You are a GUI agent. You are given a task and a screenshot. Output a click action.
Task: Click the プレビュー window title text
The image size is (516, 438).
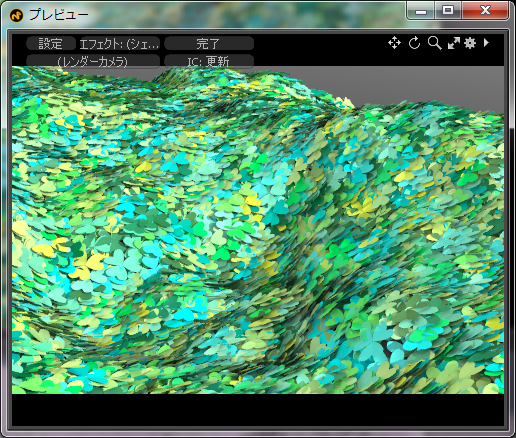[x=59, y=15]
